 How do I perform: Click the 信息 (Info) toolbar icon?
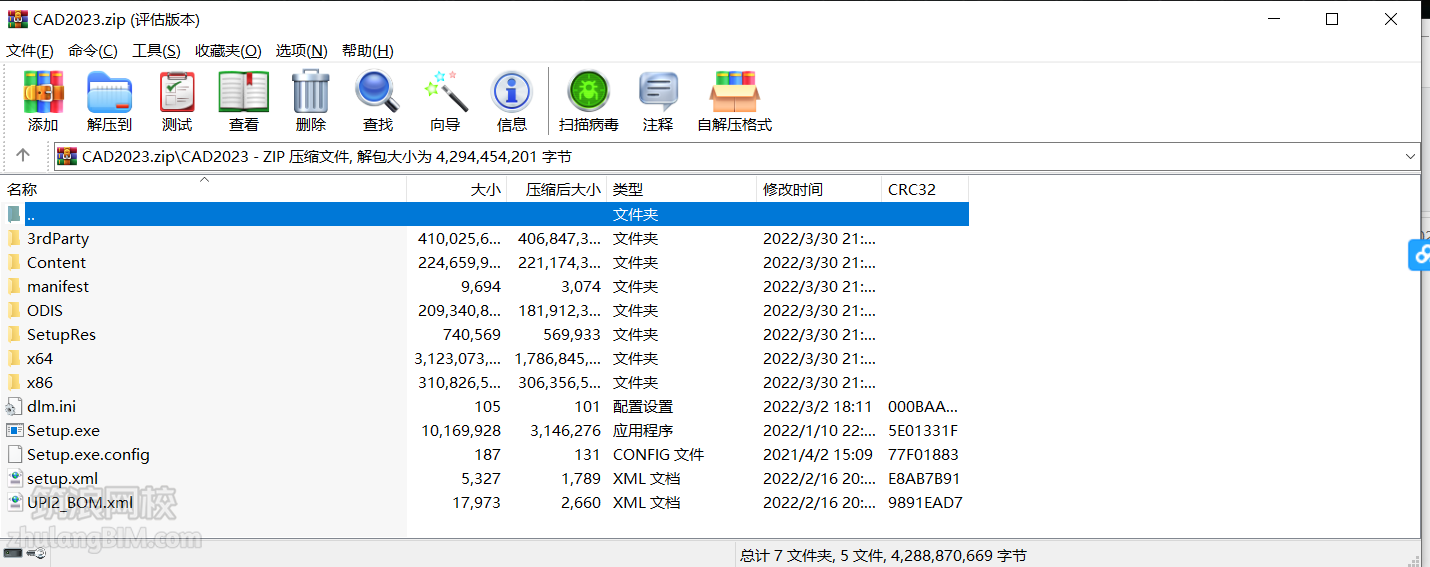pos(512,92)
